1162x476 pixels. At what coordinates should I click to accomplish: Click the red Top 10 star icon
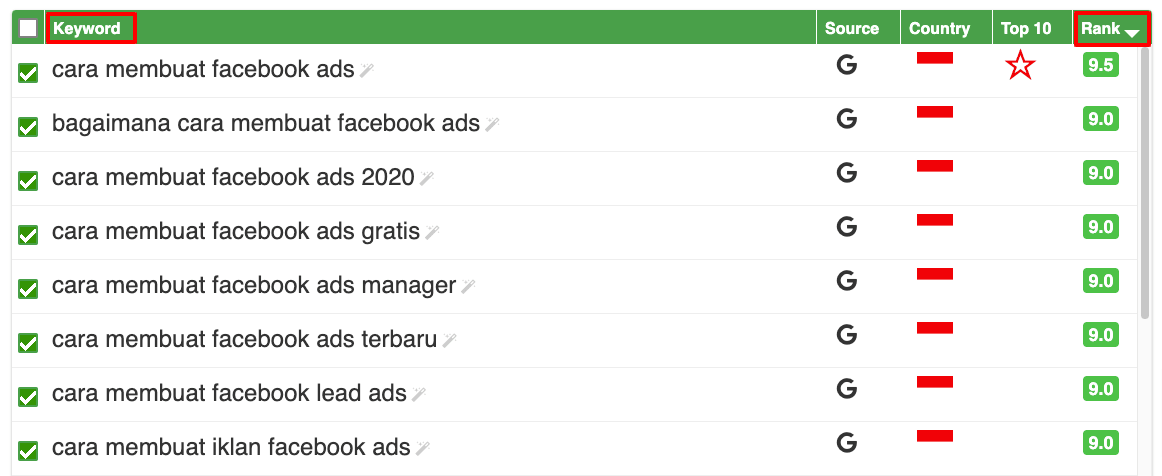tap(1019, 67)
